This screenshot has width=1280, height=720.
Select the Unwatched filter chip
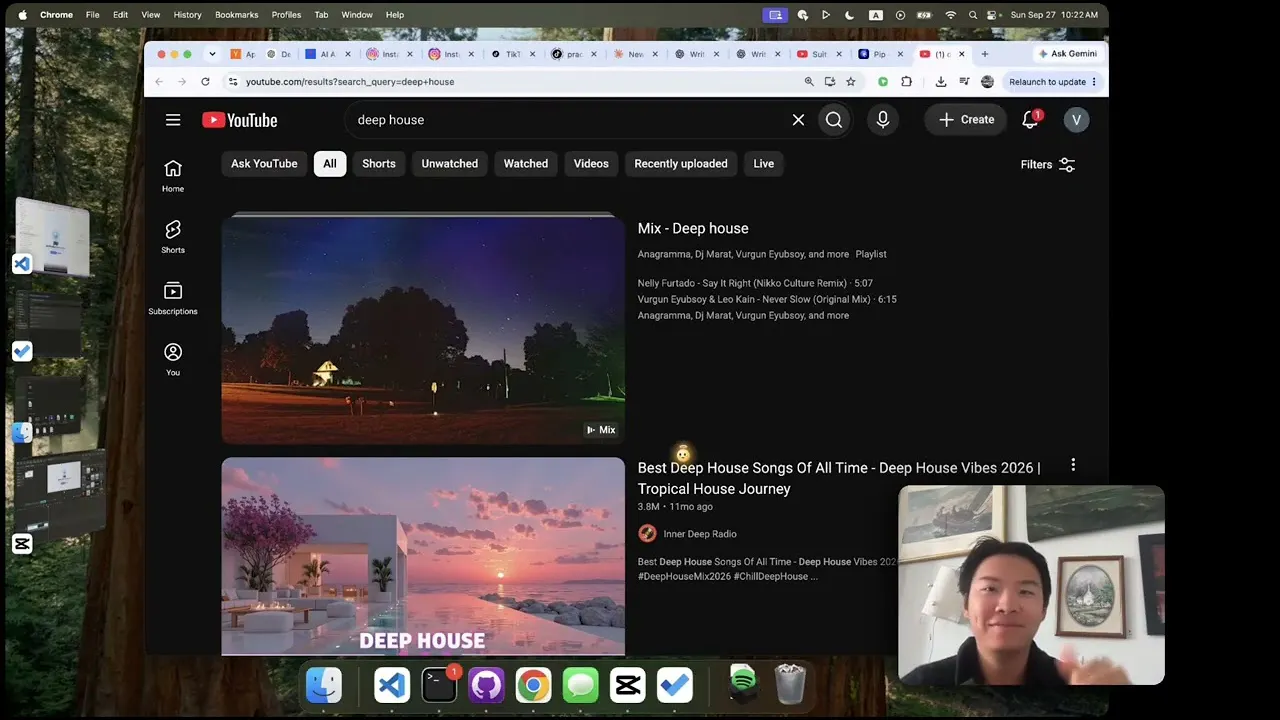[x=450, y=164]
